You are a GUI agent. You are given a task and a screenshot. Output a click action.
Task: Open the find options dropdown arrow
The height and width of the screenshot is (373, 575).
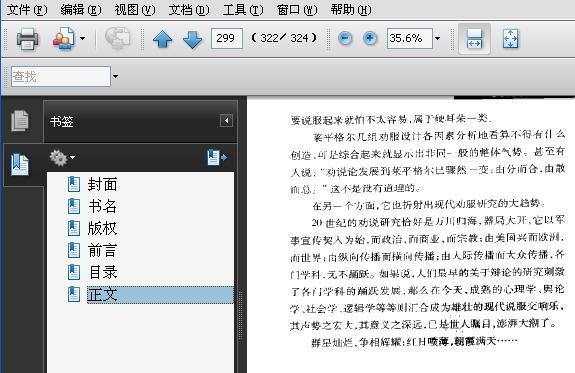click(115, 76)
